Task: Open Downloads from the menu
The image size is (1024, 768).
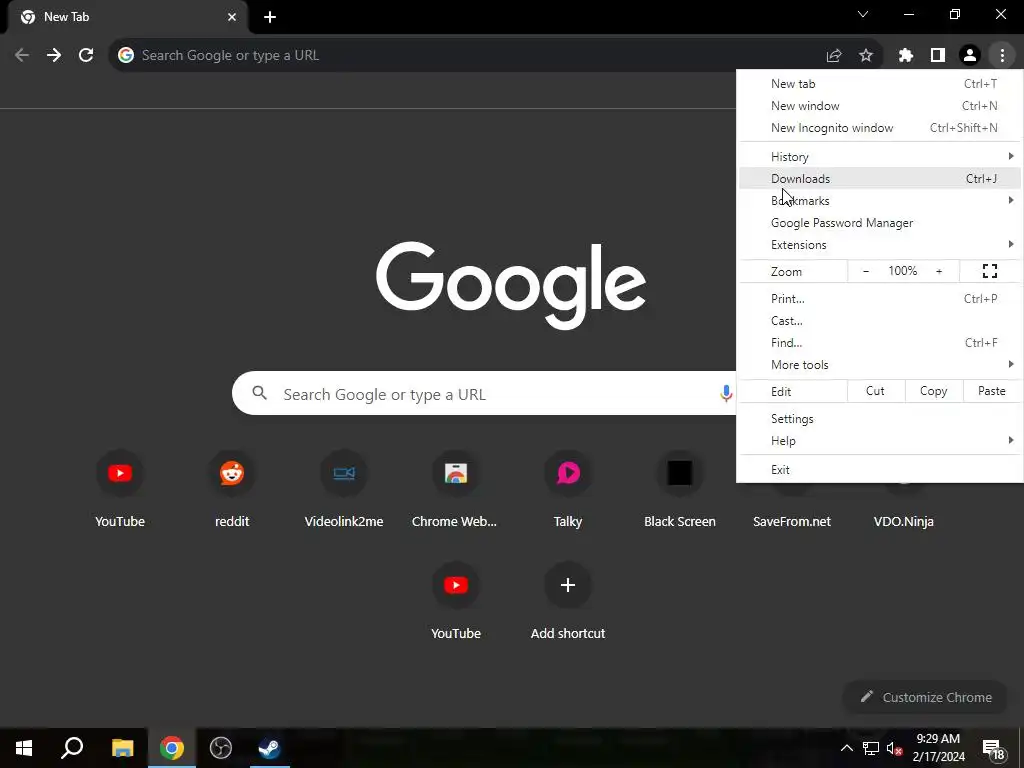Action: [x=880, y=178]
